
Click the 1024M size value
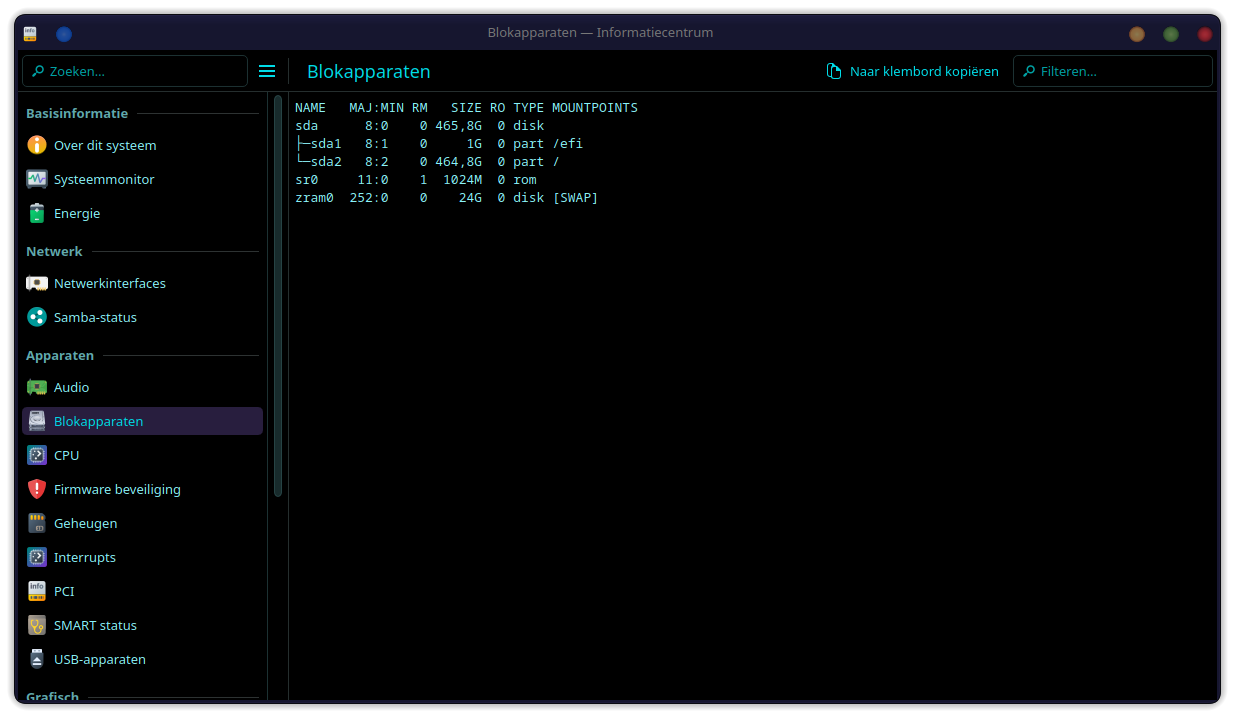(462, 180)
